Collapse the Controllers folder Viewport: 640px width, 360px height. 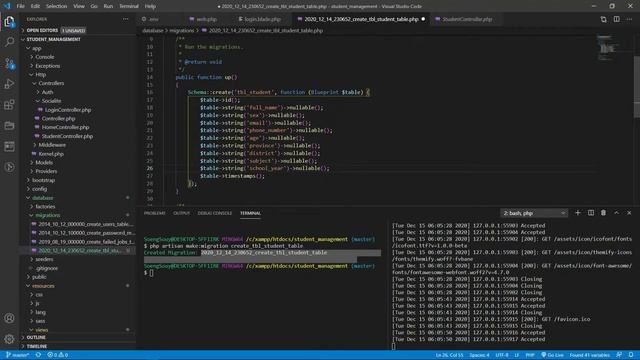pyautogui.click(x=51, y=83)
